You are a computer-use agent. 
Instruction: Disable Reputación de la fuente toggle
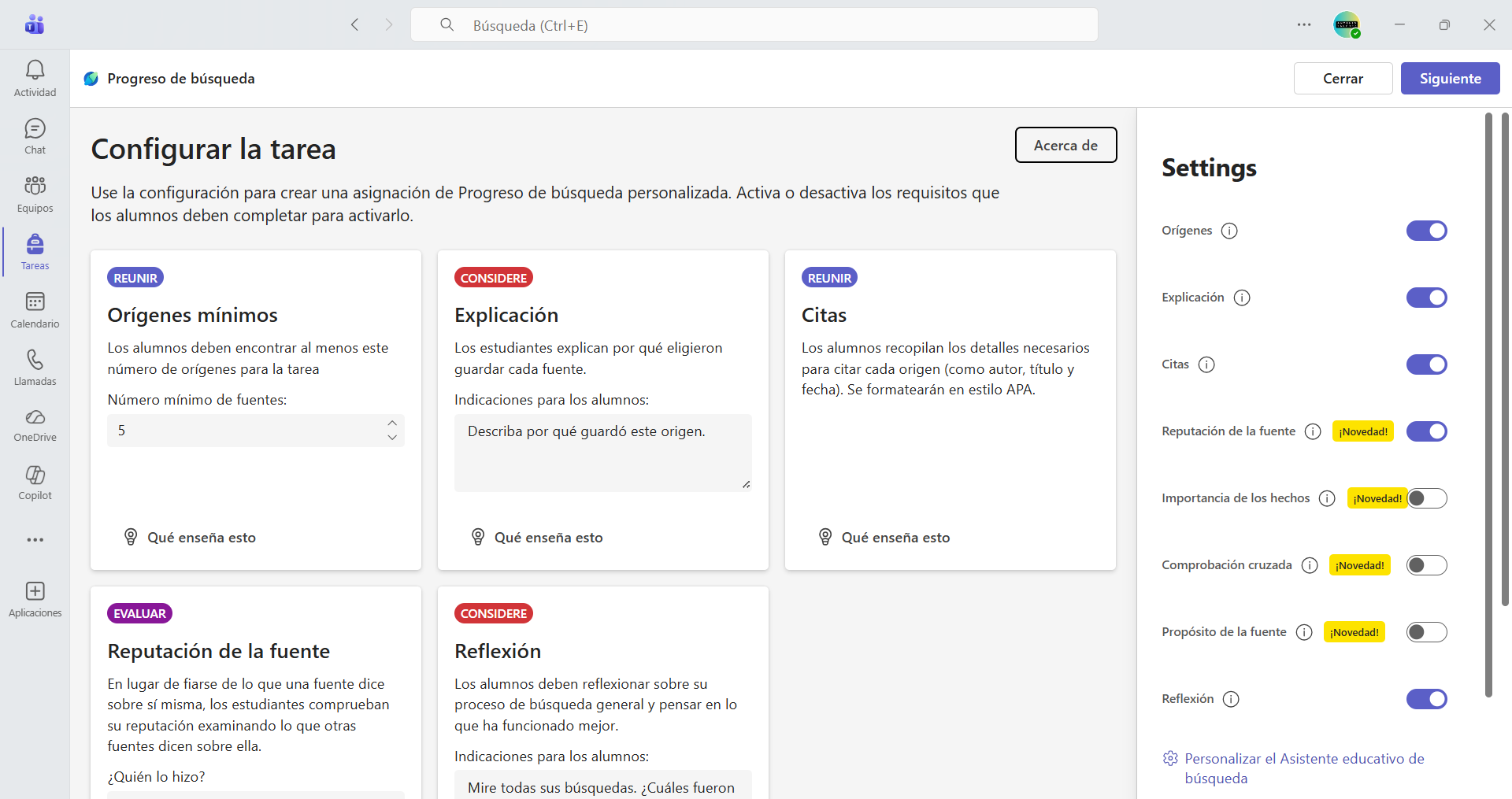pyautogui.click(x=1426, y=431)
